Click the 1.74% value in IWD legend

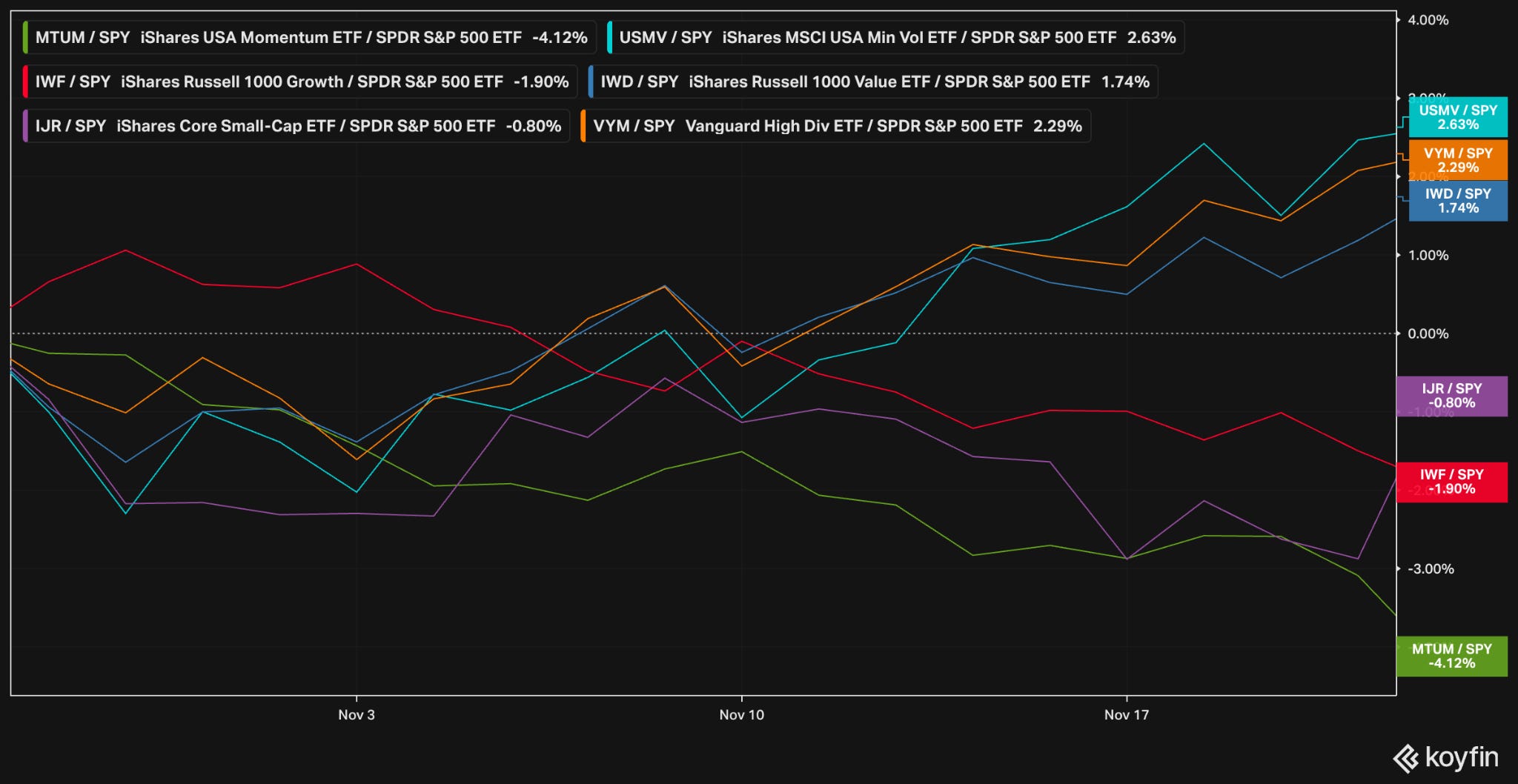(x=1125, y=82)
